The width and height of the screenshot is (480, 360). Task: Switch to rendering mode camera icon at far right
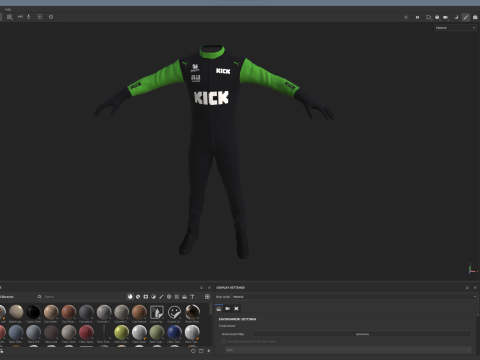(x=475, y=17)
